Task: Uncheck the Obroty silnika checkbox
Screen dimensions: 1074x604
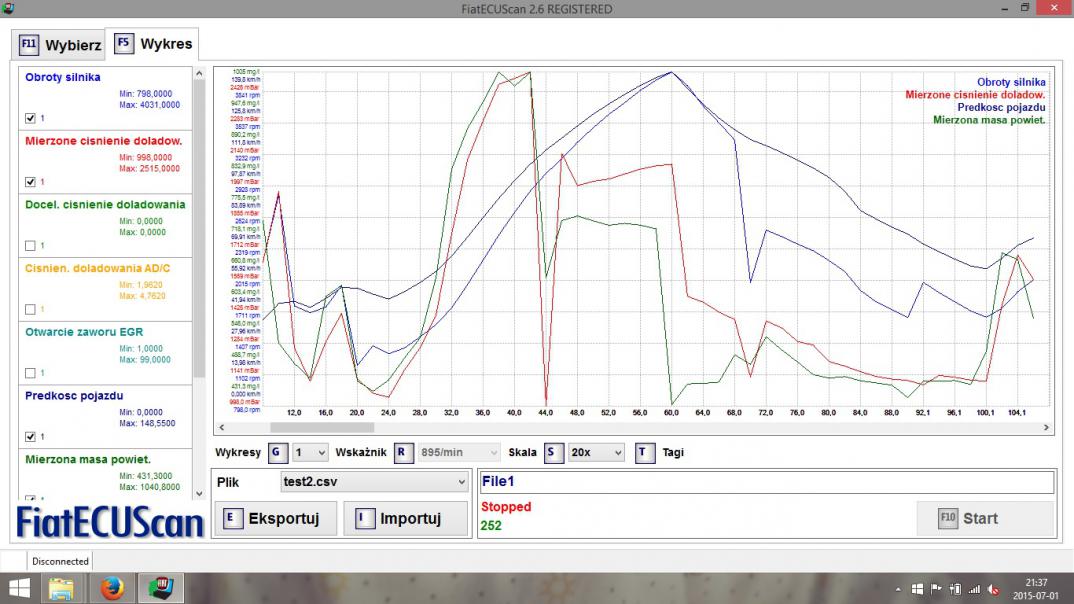Action: click(30, 118)
